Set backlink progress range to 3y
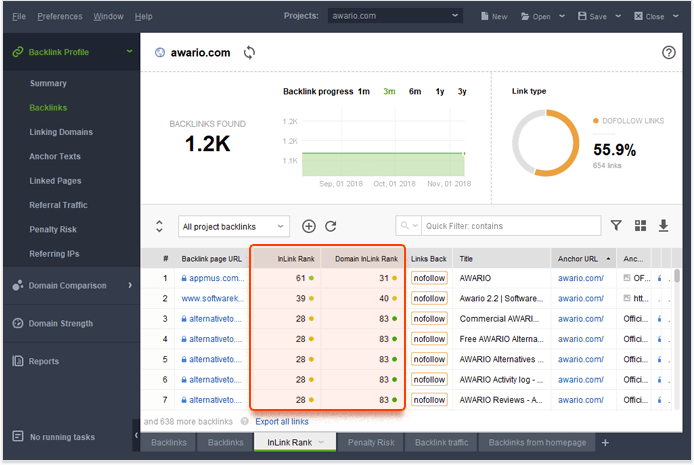The height and width of the screenshot is (465, 694). pos(462,91)
